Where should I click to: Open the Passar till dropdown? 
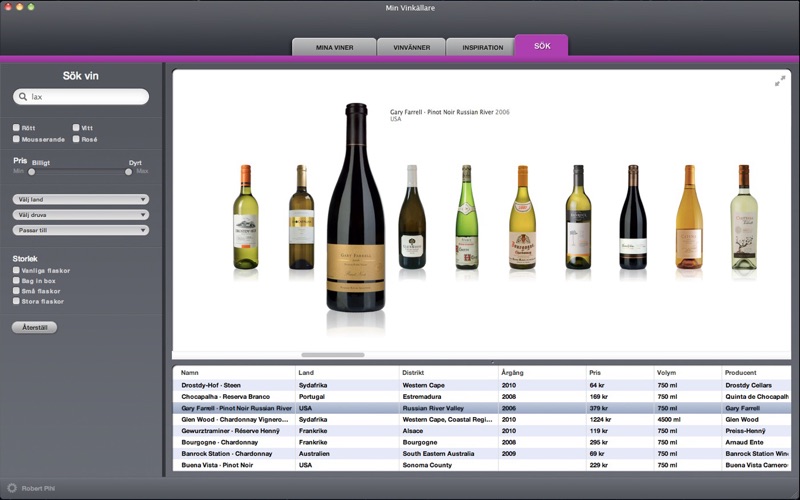(81, 230)
